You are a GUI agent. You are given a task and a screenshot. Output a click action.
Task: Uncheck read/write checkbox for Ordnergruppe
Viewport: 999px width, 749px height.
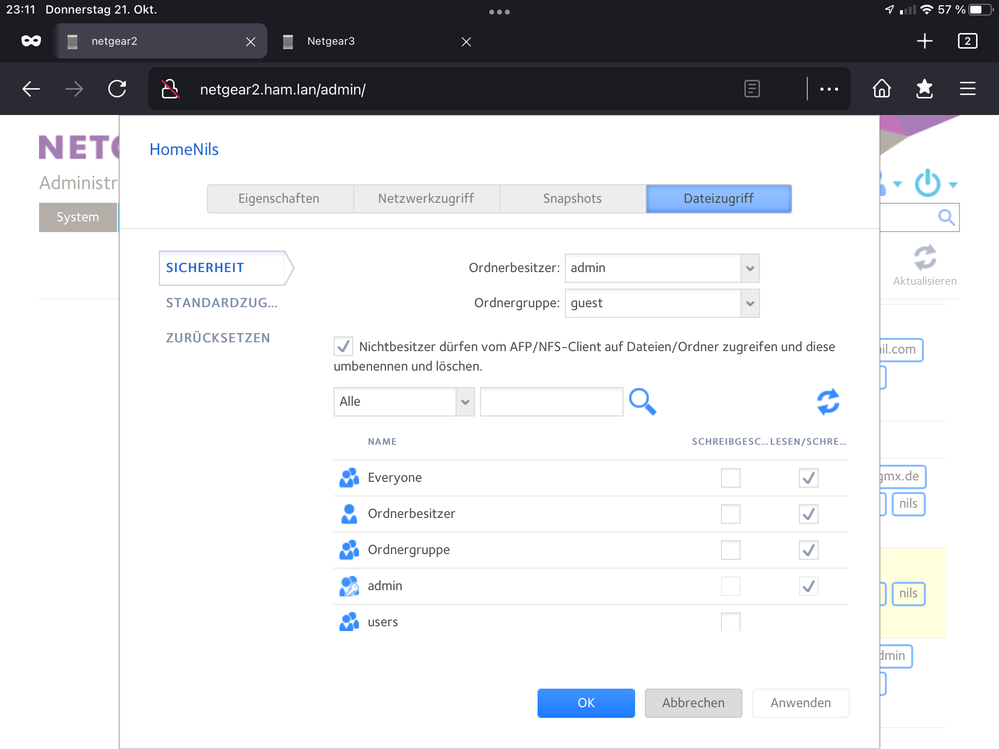pyautogui.click(x=808, y=550)
